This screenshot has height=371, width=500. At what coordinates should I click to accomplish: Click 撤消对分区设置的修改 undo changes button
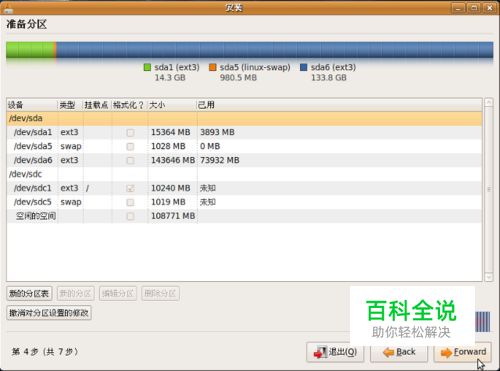pos(49,313)
